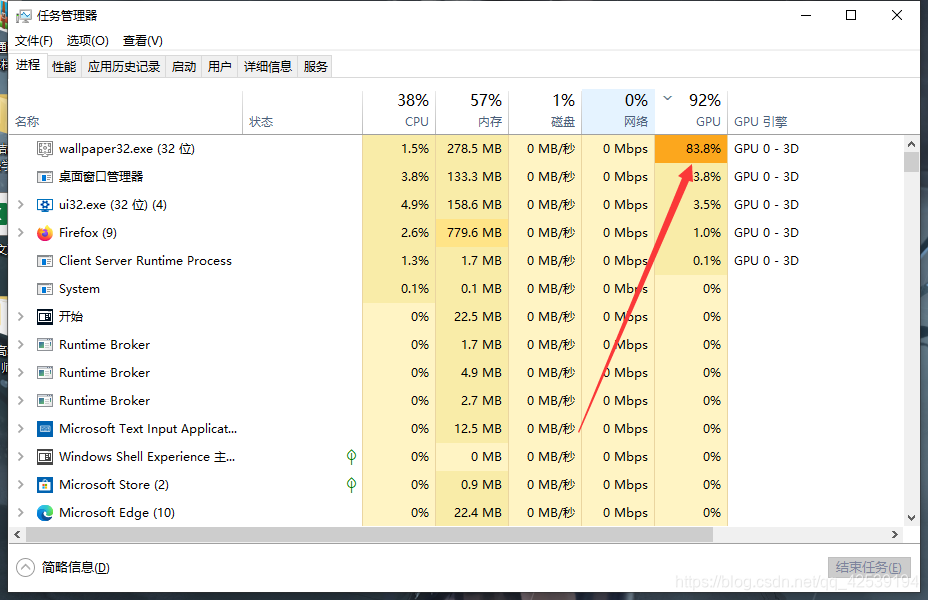This screenshot has width=928, height=600.
Task: Expand the ui32.exe process group
Action: [x=21, y=205]
